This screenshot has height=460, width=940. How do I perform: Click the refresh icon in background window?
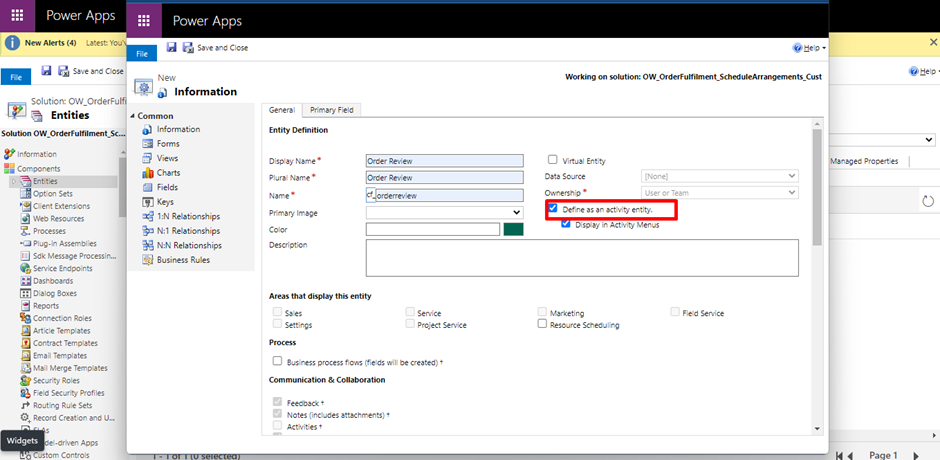[928, 201]
